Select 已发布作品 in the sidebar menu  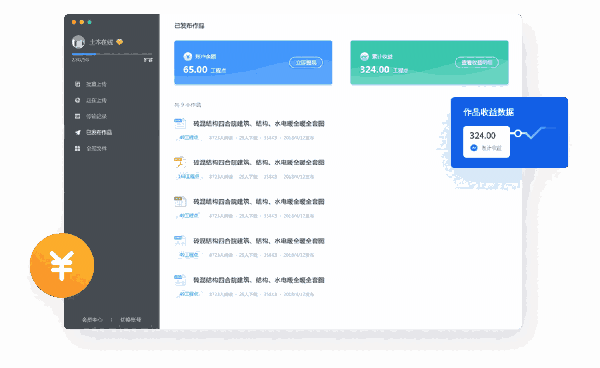pos(99,132)
